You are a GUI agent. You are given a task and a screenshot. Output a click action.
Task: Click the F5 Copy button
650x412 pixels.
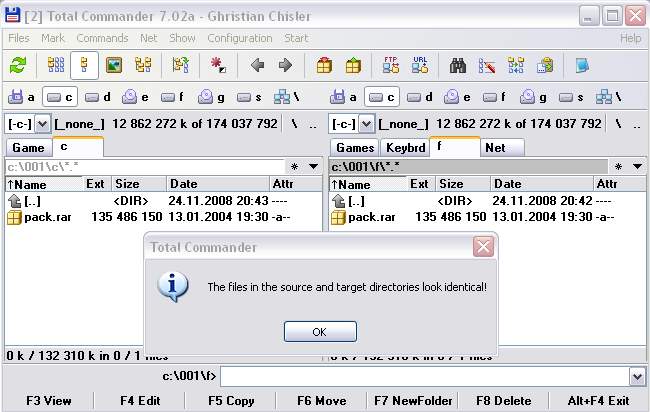click(x=231, y=401)
